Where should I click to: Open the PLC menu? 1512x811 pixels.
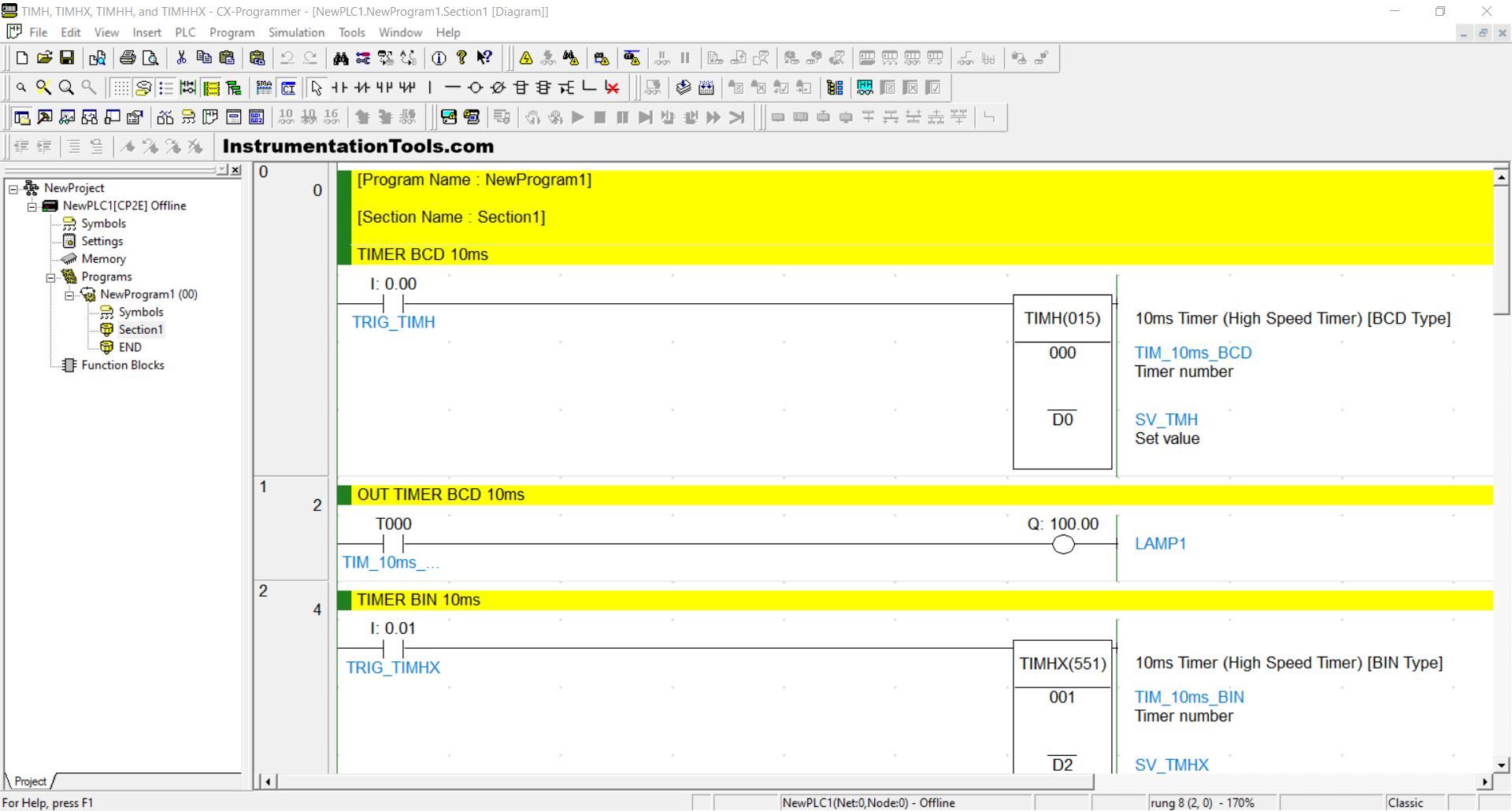185,32
